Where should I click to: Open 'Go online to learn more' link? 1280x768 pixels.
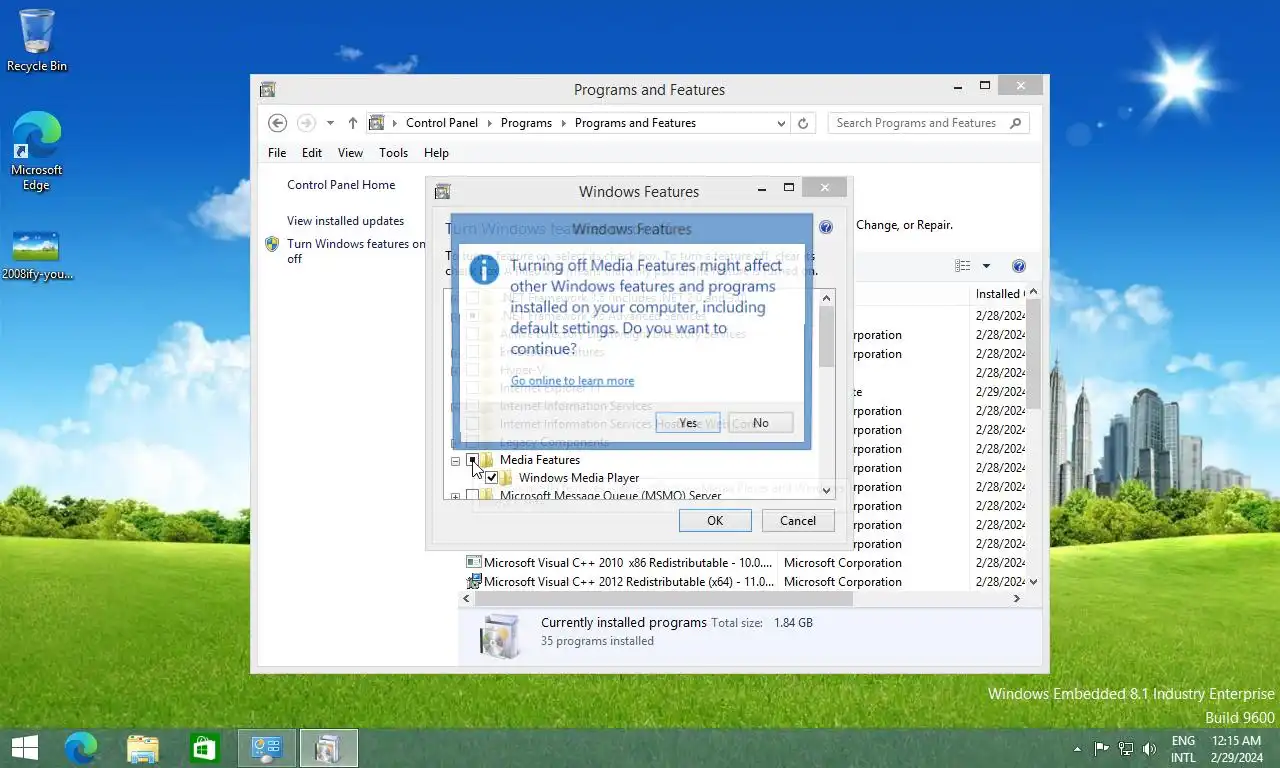coord(572,381)
